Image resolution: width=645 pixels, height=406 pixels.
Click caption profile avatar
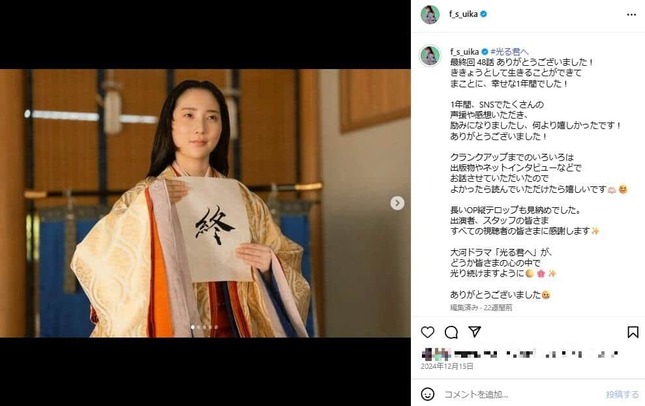430,56
